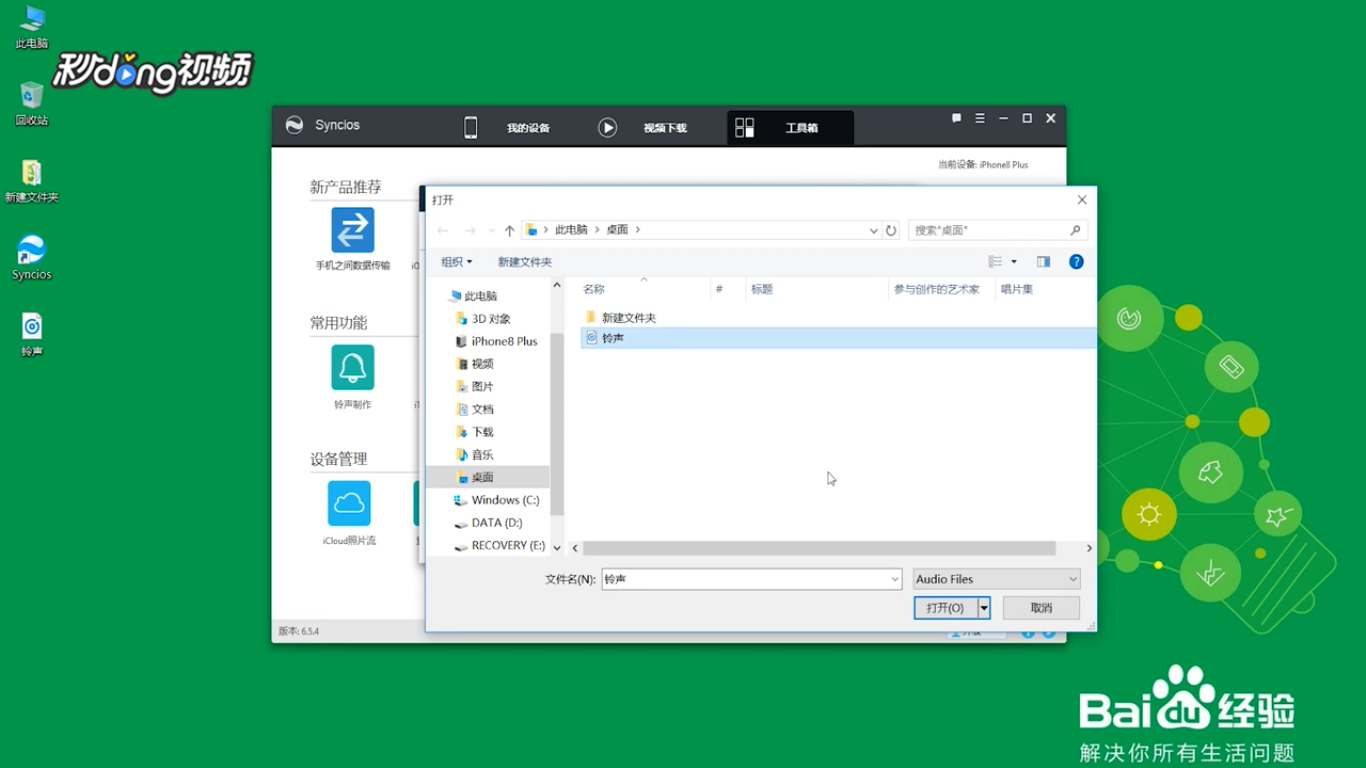Click the 打开(O) button

[x=945, y=608]
